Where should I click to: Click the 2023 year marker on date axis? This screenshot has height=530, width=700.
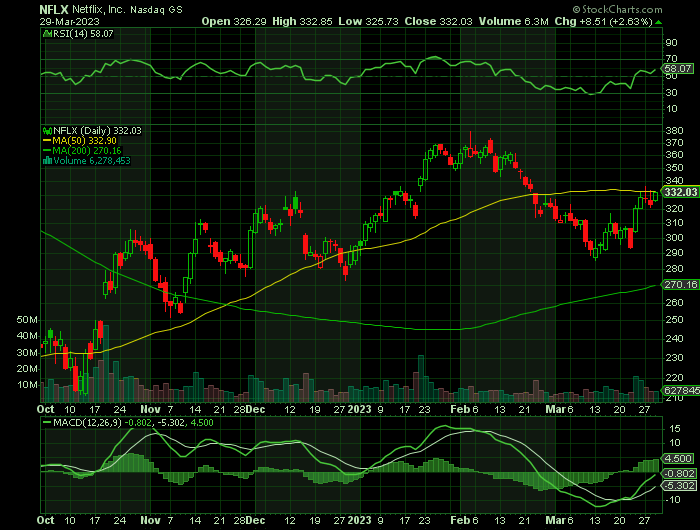[361, 409]
